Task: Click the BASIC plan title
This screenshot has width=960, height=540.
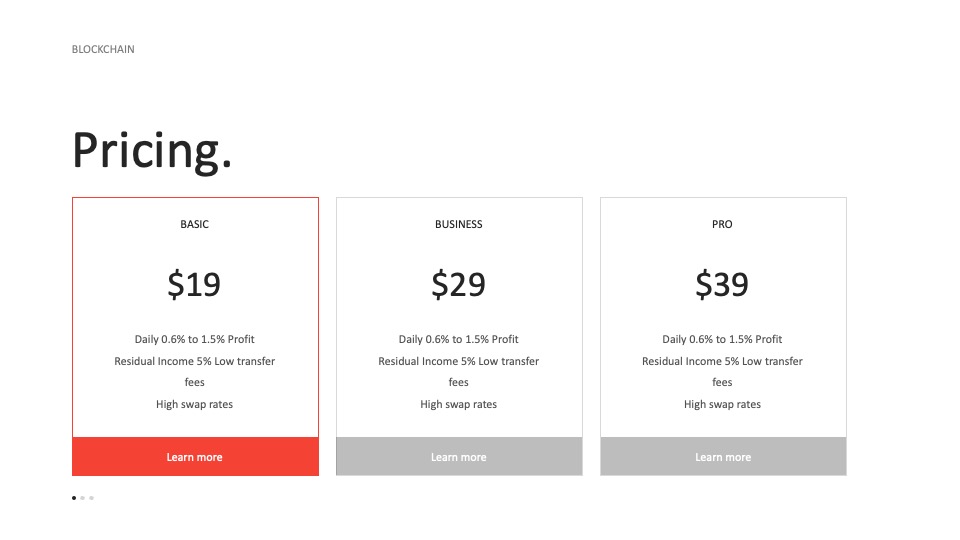Action: [195, 224]
